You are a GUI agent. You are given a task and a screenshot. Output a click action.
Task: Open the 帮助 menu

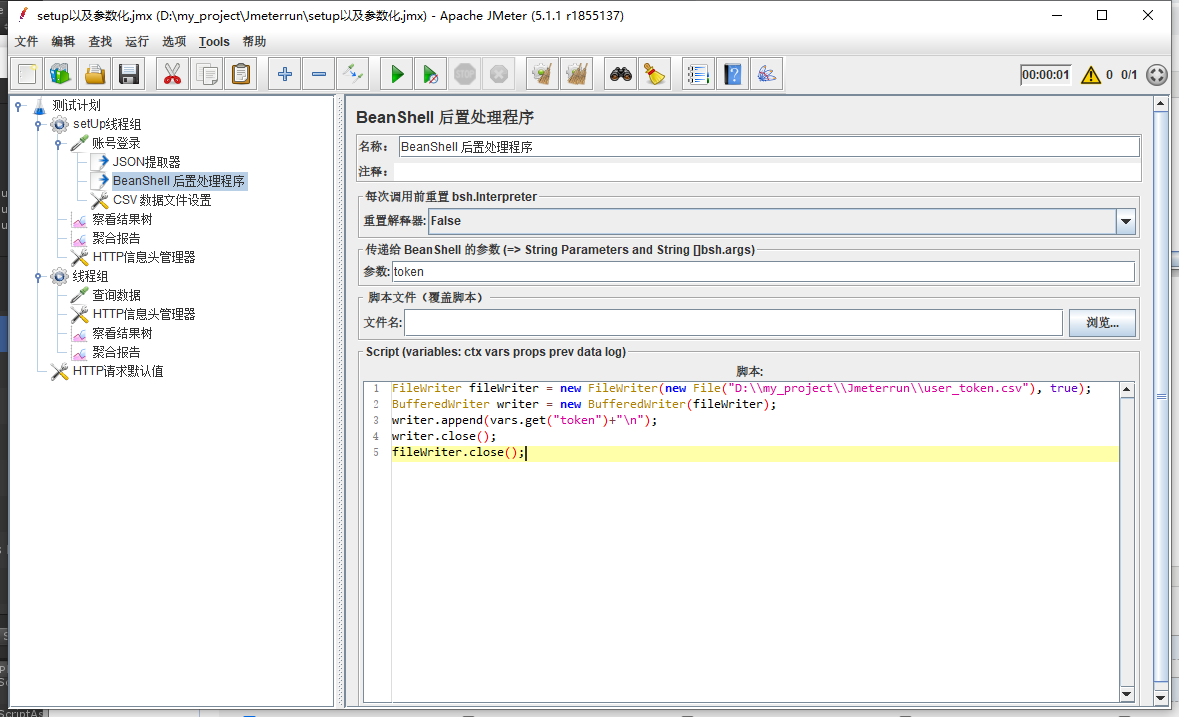(254, 41)
